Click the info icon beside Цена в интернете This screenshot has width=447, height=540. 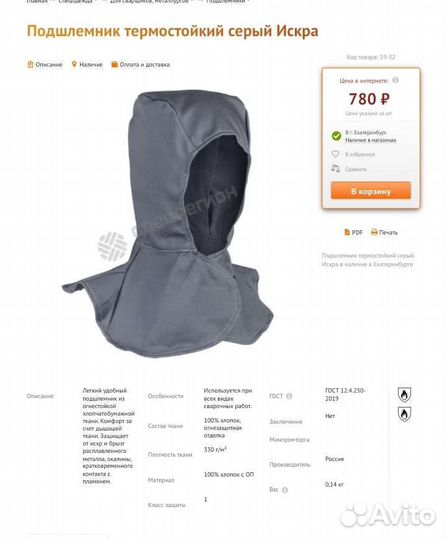pos(395,80)
